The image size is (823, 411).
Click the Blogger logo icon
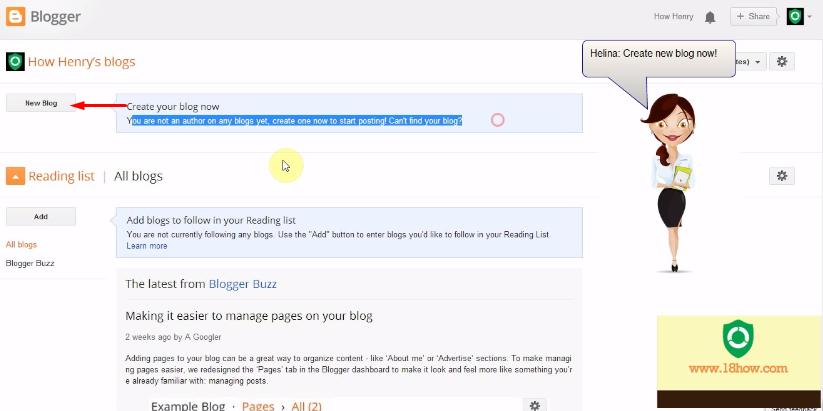(15, 16)
